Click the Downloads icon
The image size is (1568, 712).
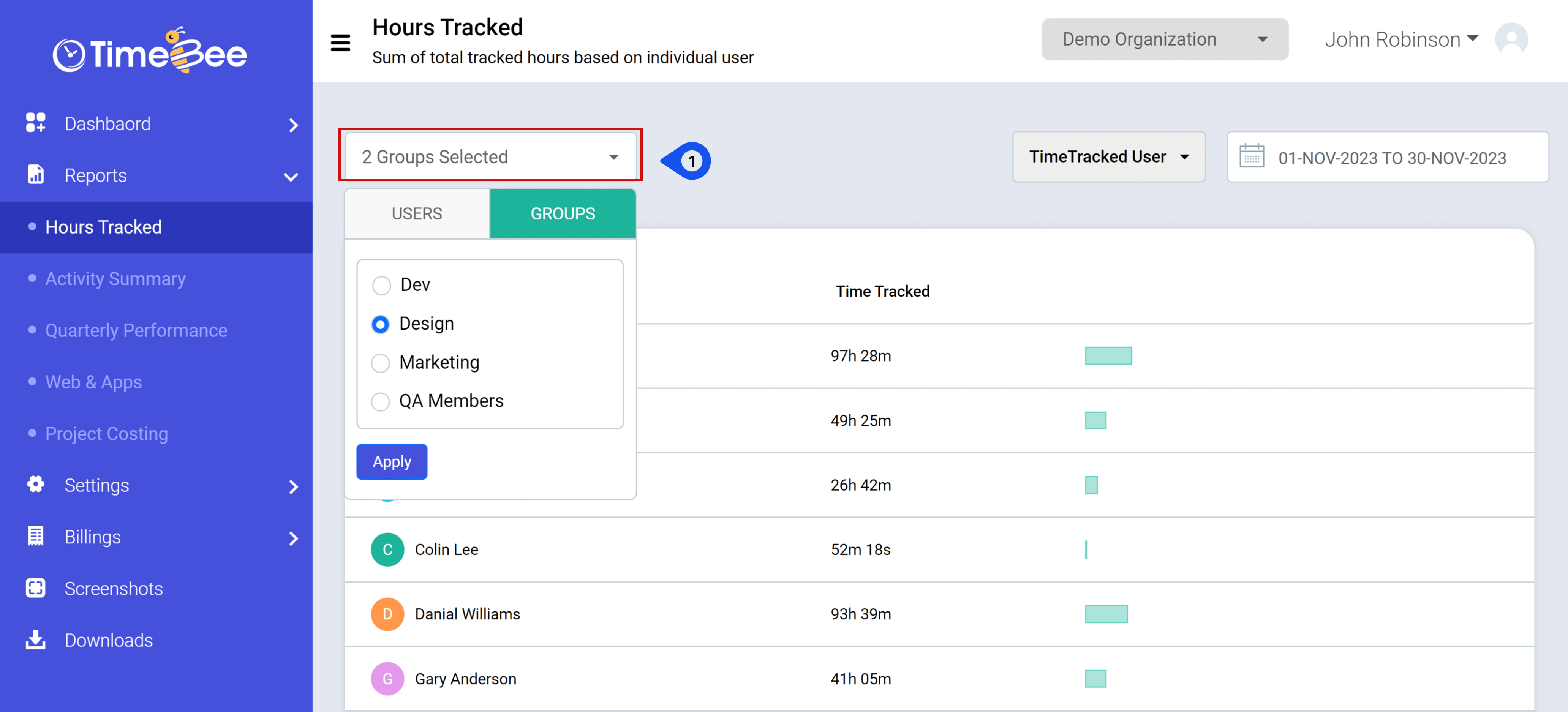[x=35, y=639]
